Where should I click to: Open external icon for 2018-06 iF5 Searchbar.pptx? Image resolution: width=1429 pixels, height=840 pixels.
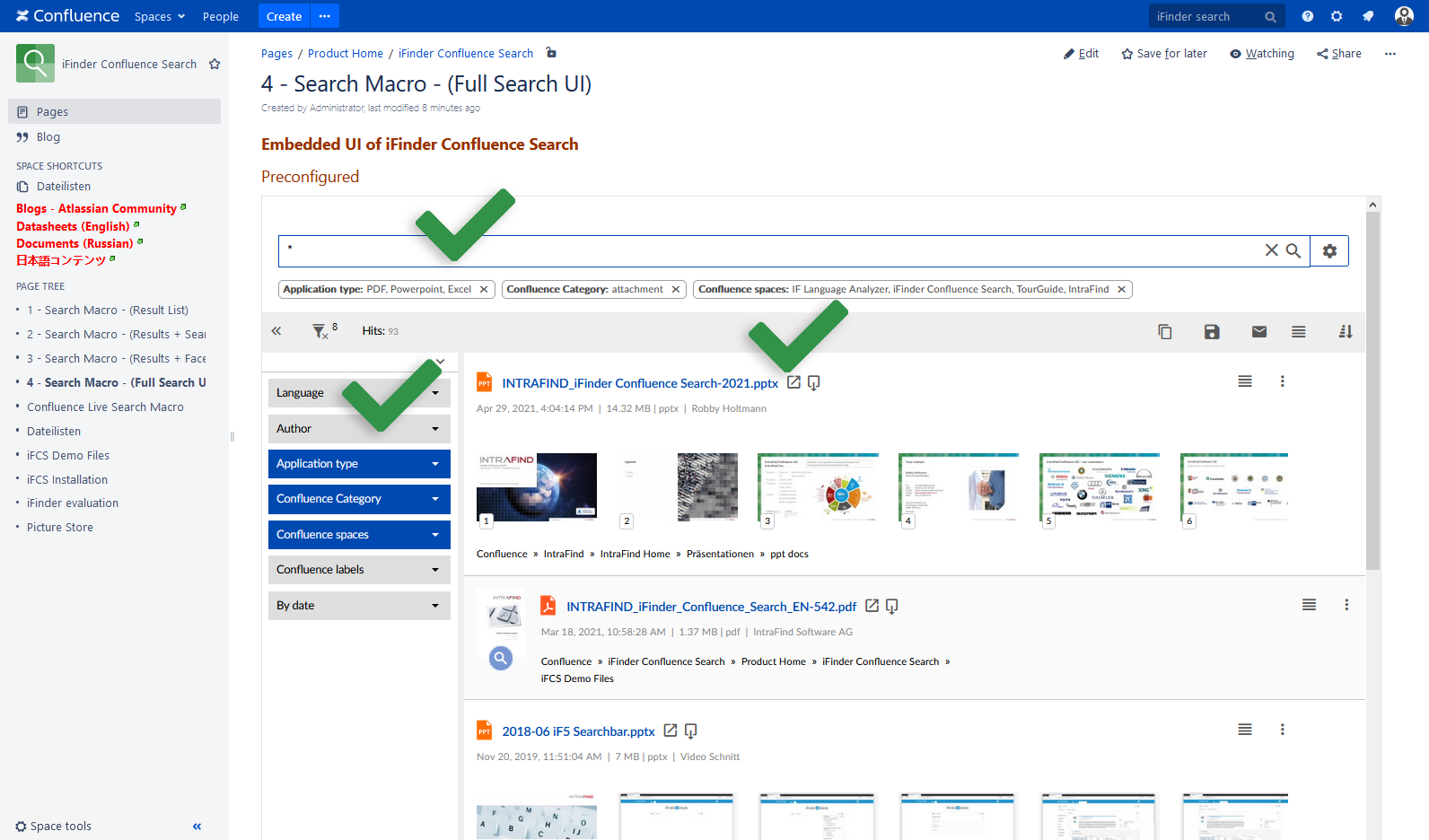point(671,731)
